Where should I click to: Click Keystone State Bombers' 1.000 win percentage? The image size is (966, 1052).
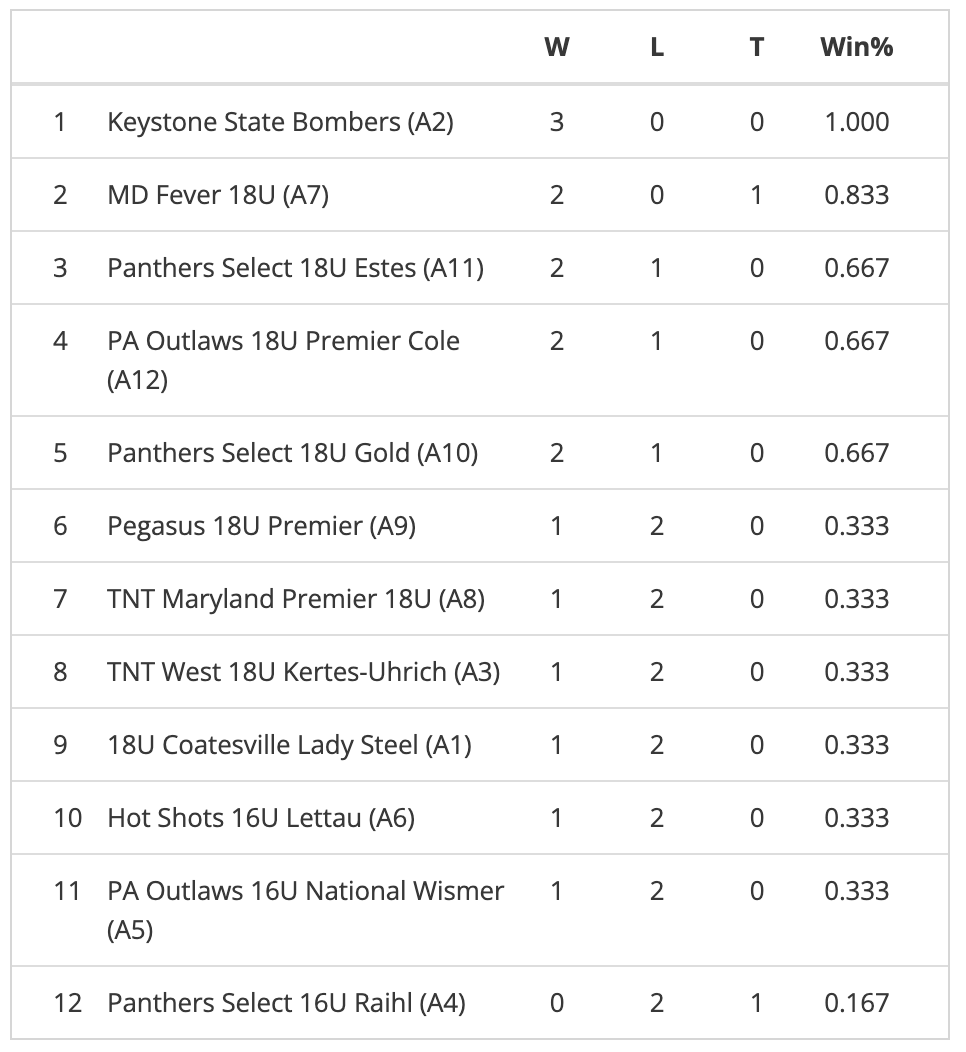click(856, 122)
